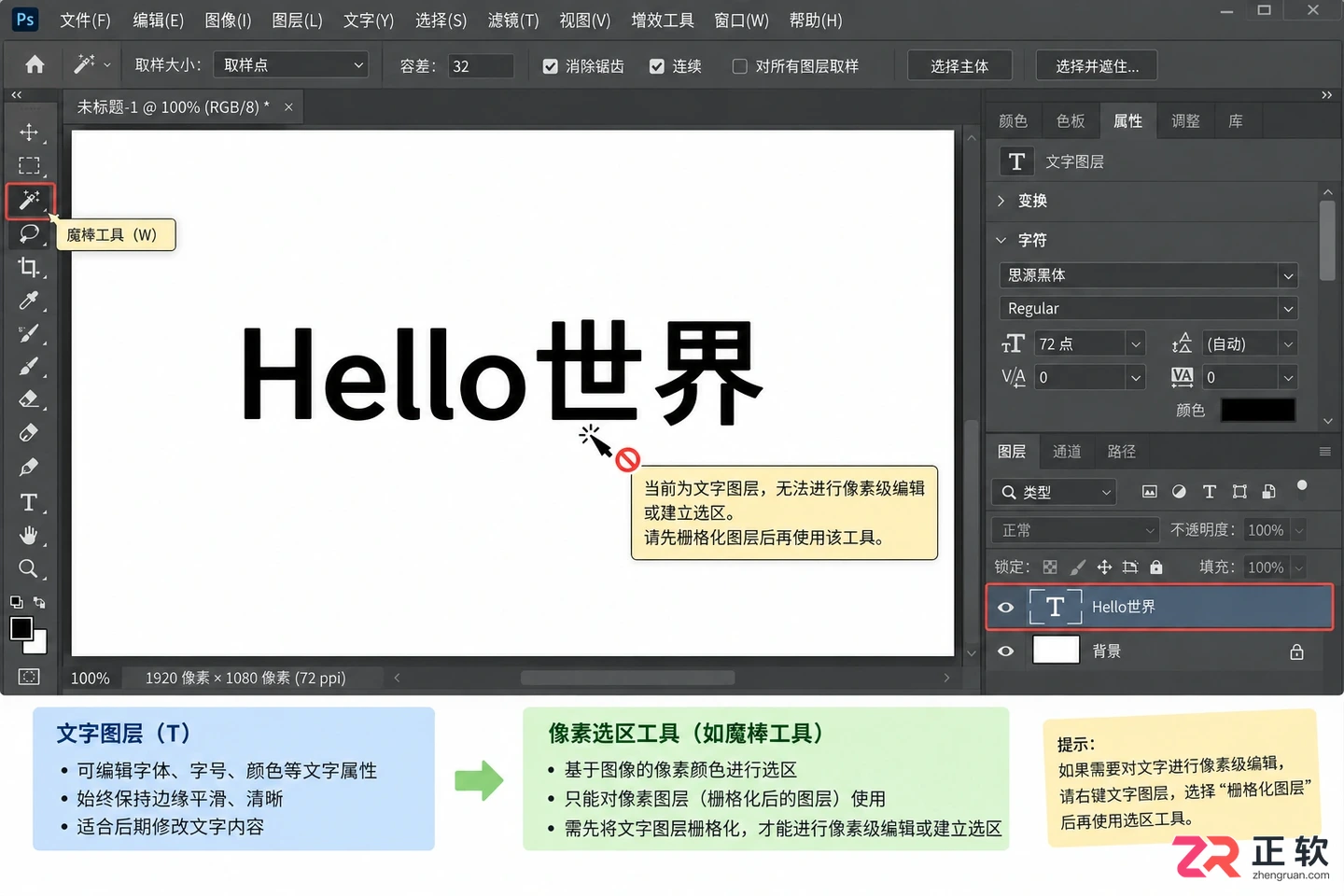
Task: Select the Eraser tool
Action: click(x=29, y=399)
